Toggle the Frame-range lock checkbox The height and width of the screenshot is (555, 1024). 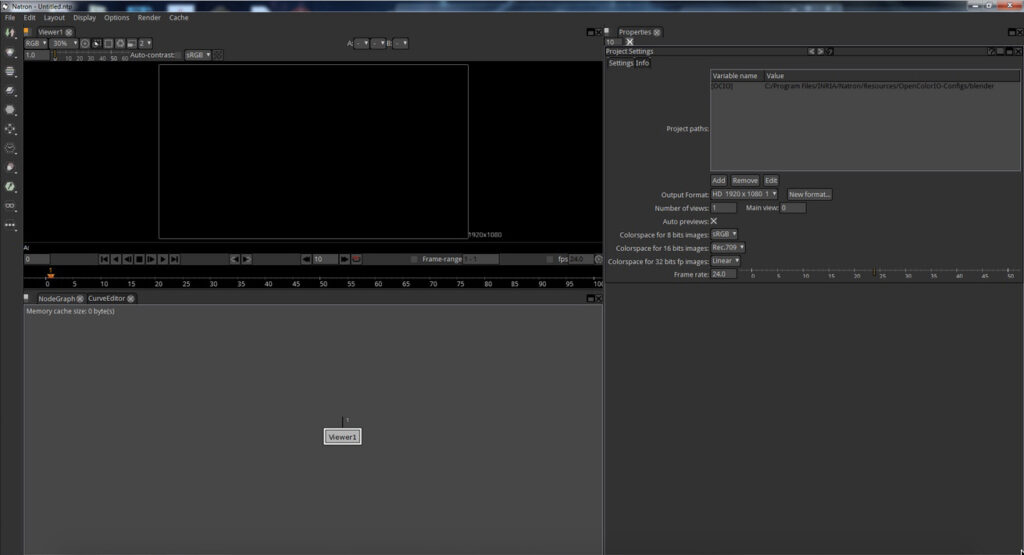(x=413, y=259)
